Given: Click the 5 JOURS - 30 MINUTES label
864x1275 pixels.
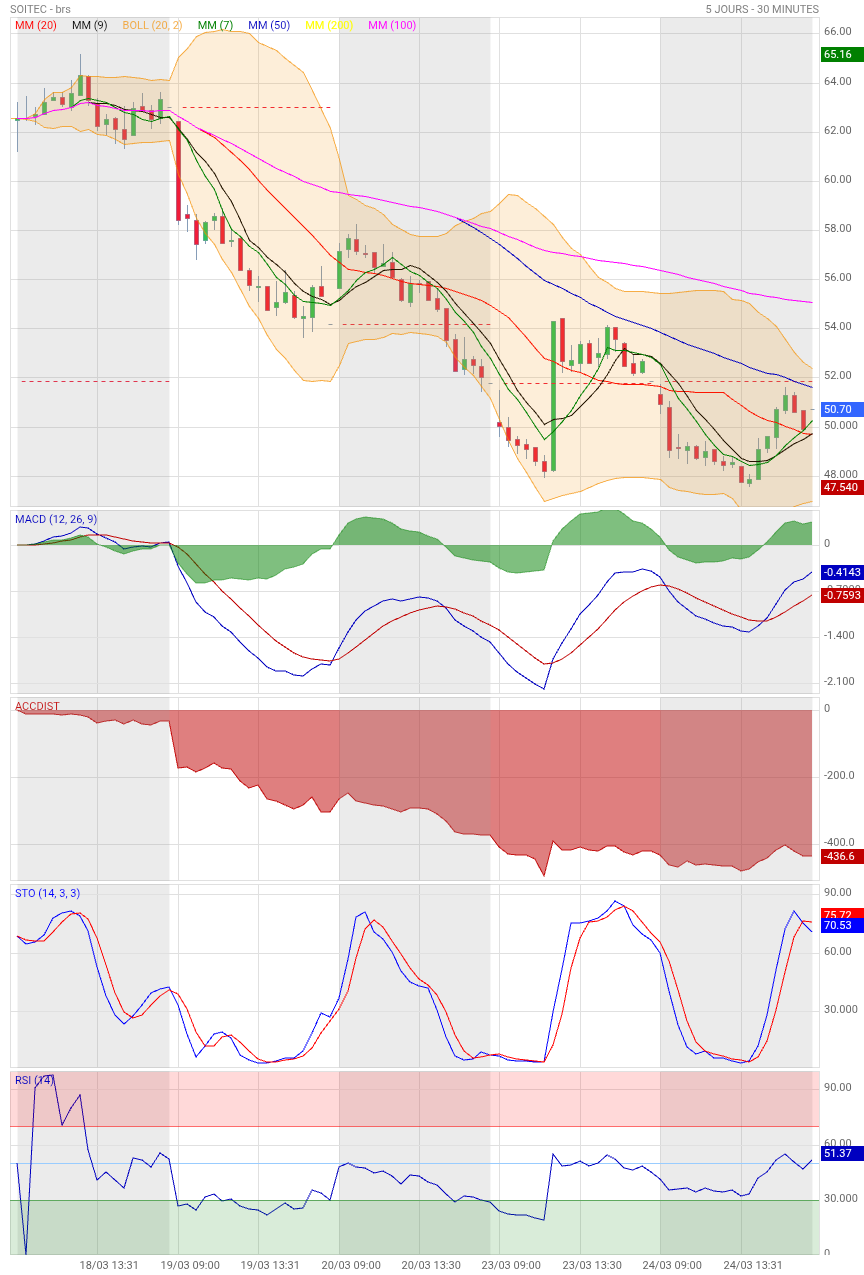Looking at the screenshot, I should coord(762,9).
